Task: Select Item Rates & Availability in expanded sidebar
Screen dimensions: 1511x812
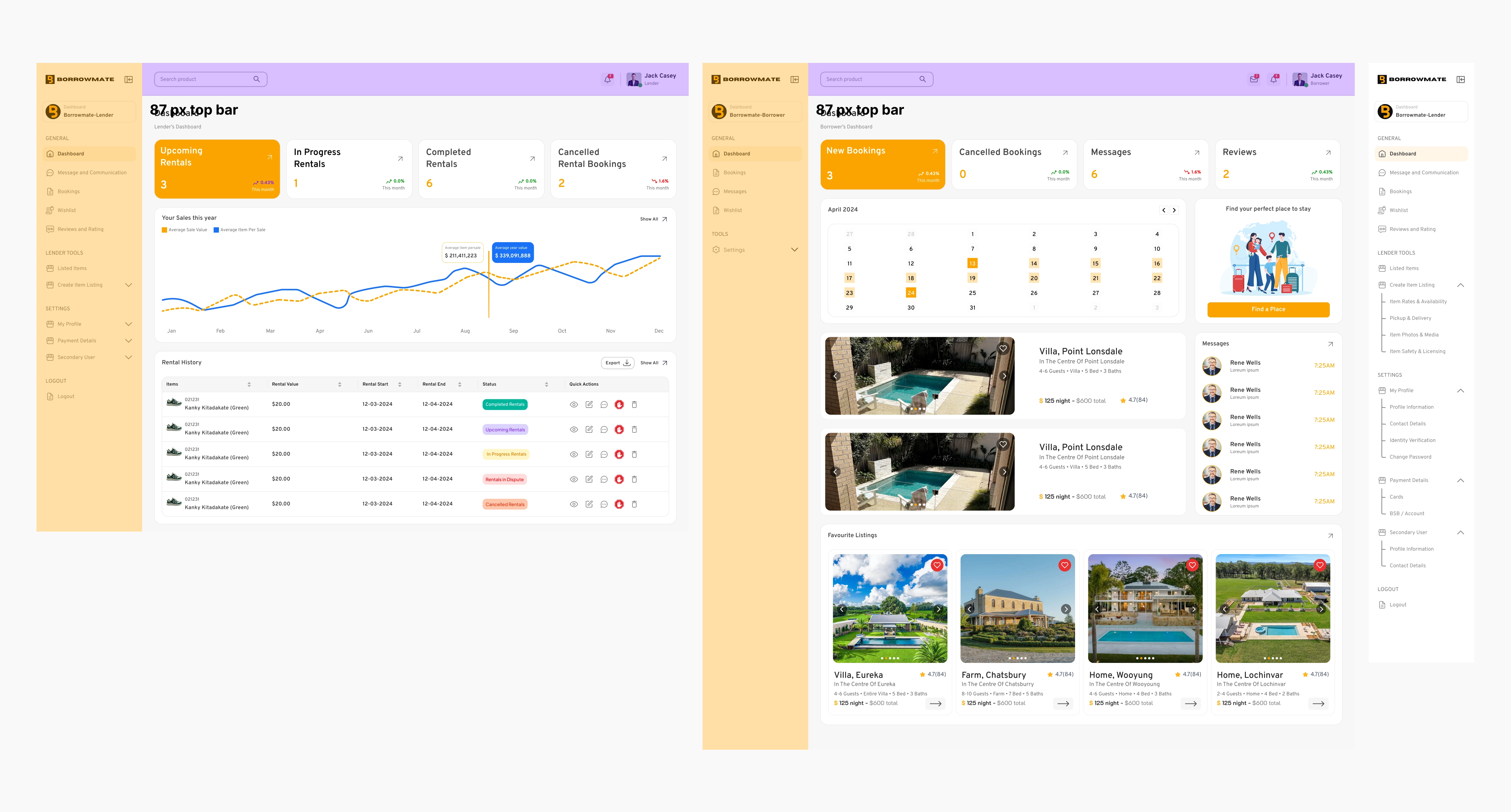Action: point(1418,301)
